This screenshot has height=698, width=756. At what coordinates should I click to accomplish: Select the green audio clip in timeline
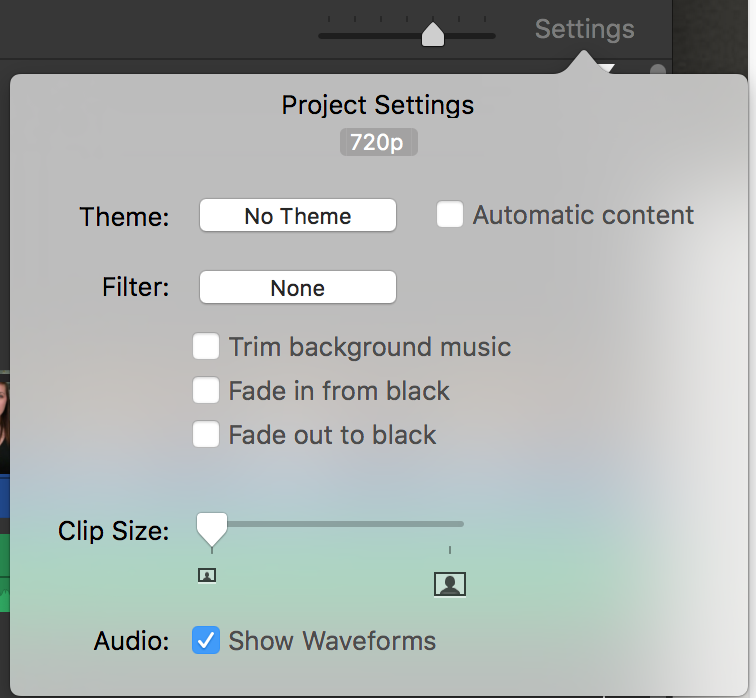pos(4,573)
